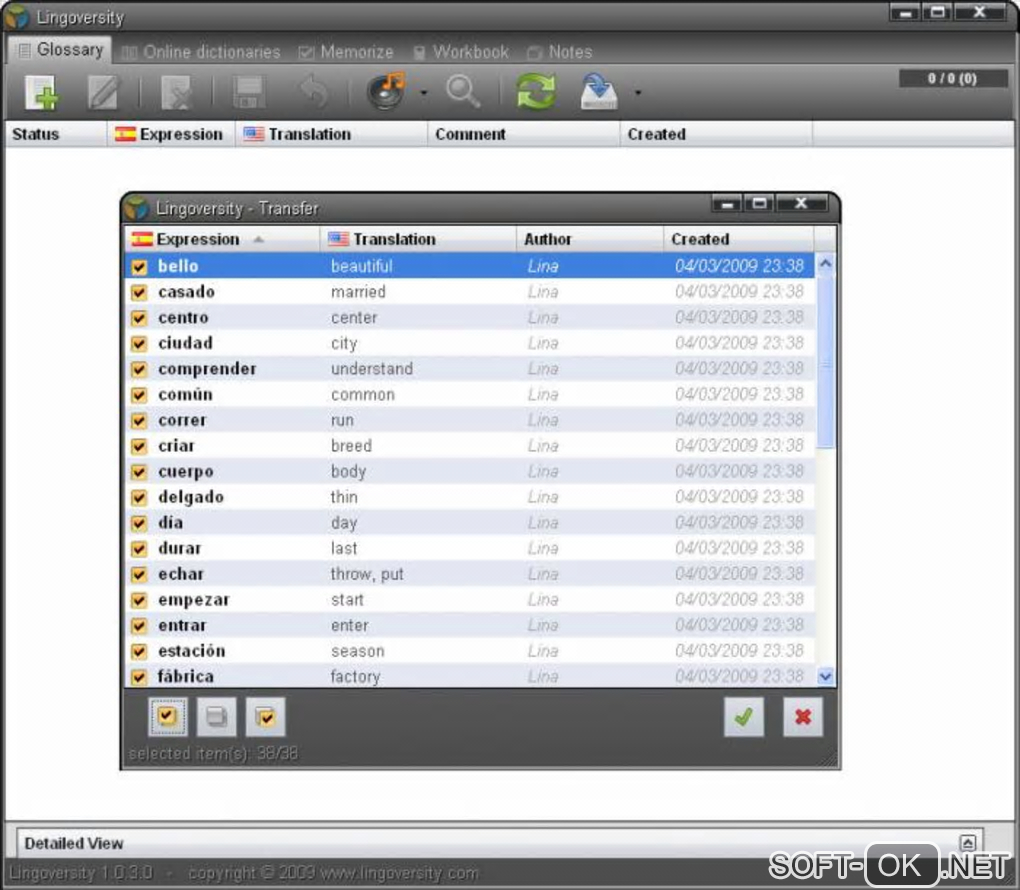Click the import download icon
The image size is (1020, 890).
[598, 92]
